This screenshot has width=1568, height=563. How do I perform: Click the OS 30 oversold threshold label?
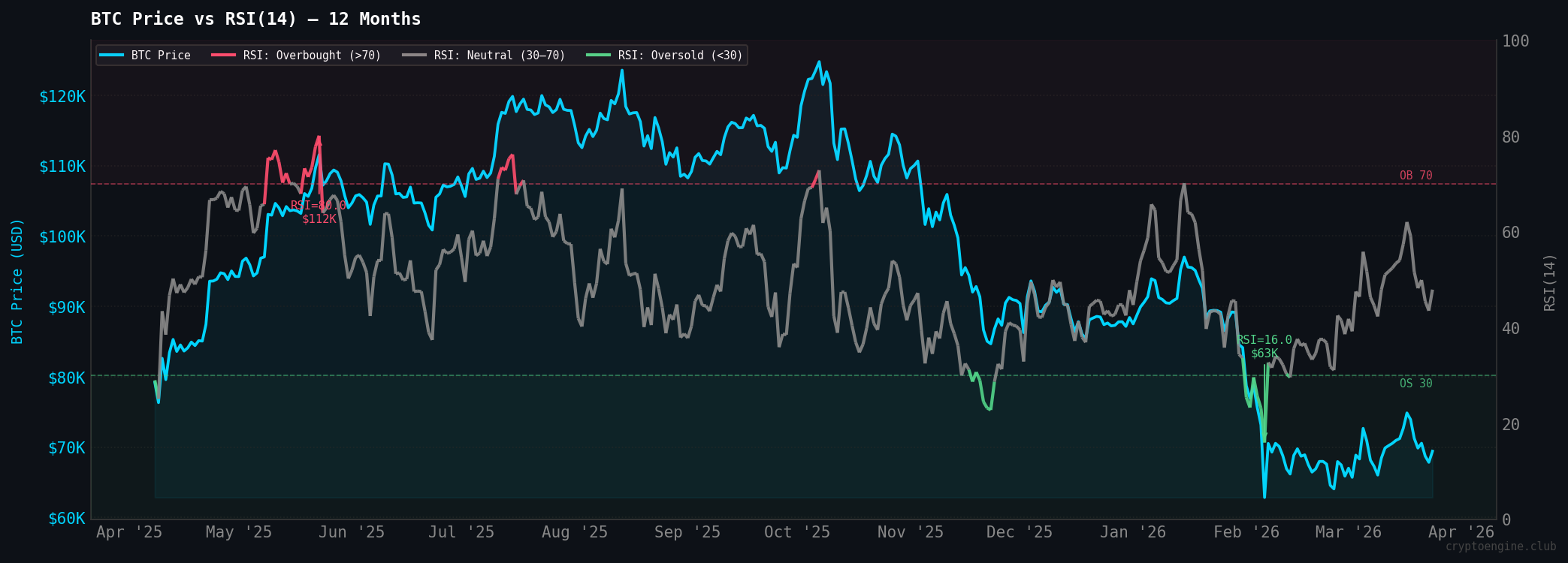(x=1415, y=384)
